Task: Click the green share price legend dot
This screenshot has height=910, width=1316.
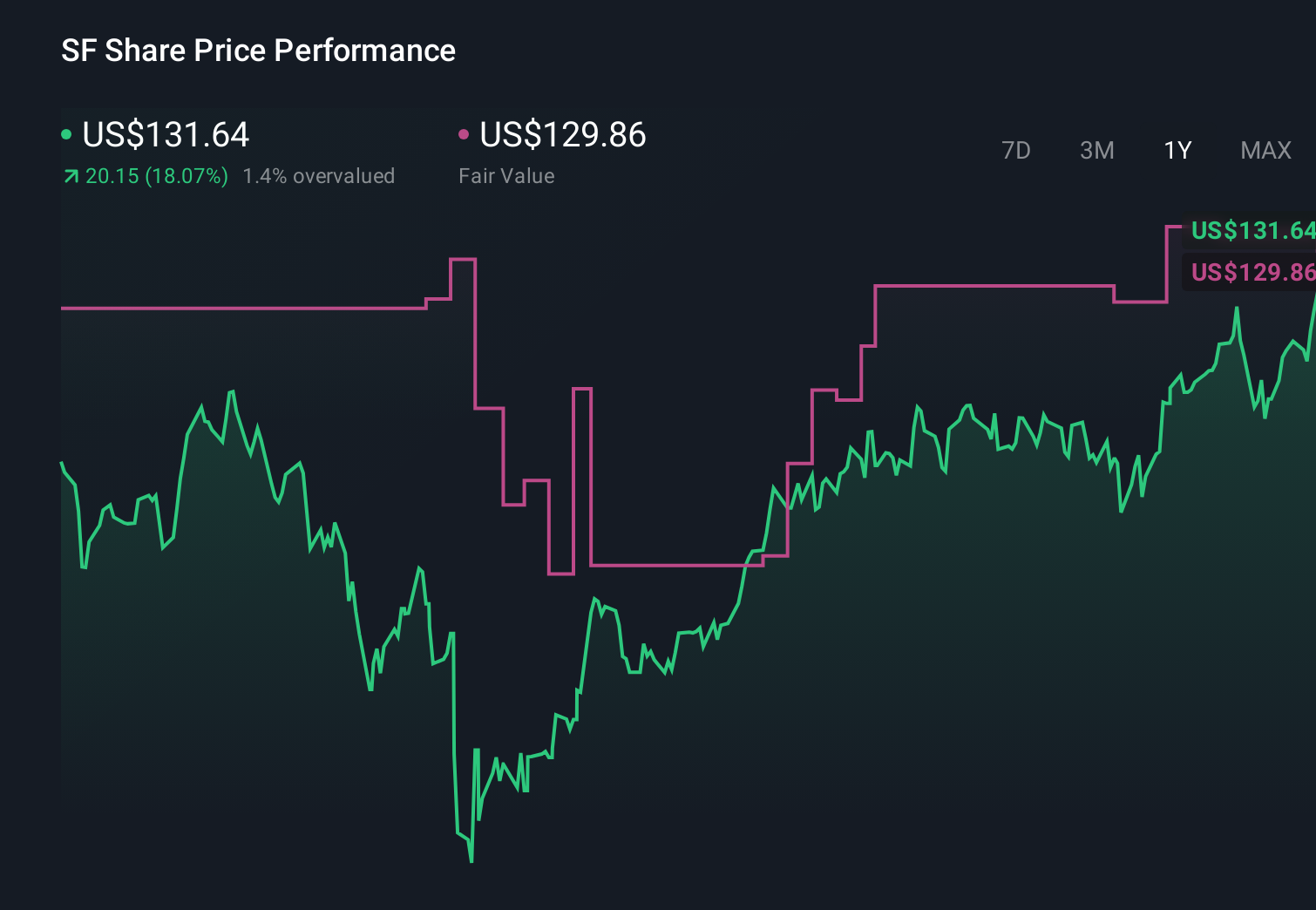Action: tap(66, 133)
